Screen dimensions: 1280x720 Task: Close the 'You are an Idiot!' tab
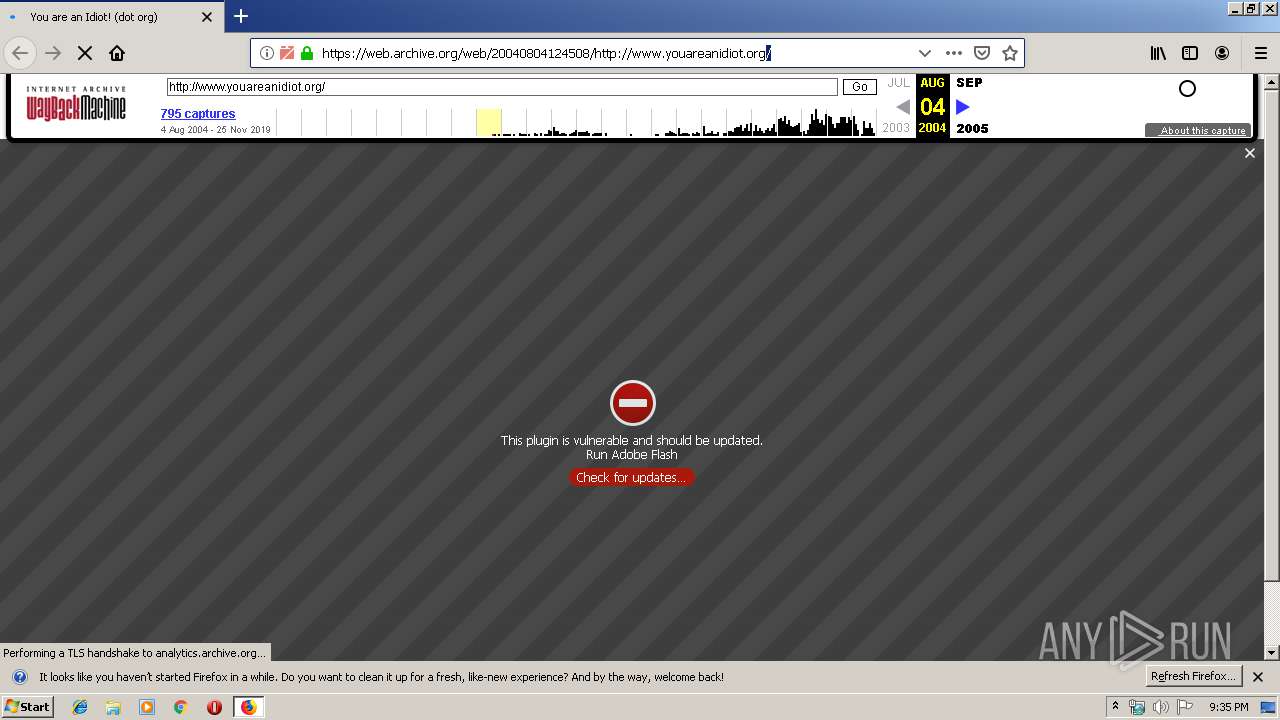pyautogui.click(x=207, y=17)
